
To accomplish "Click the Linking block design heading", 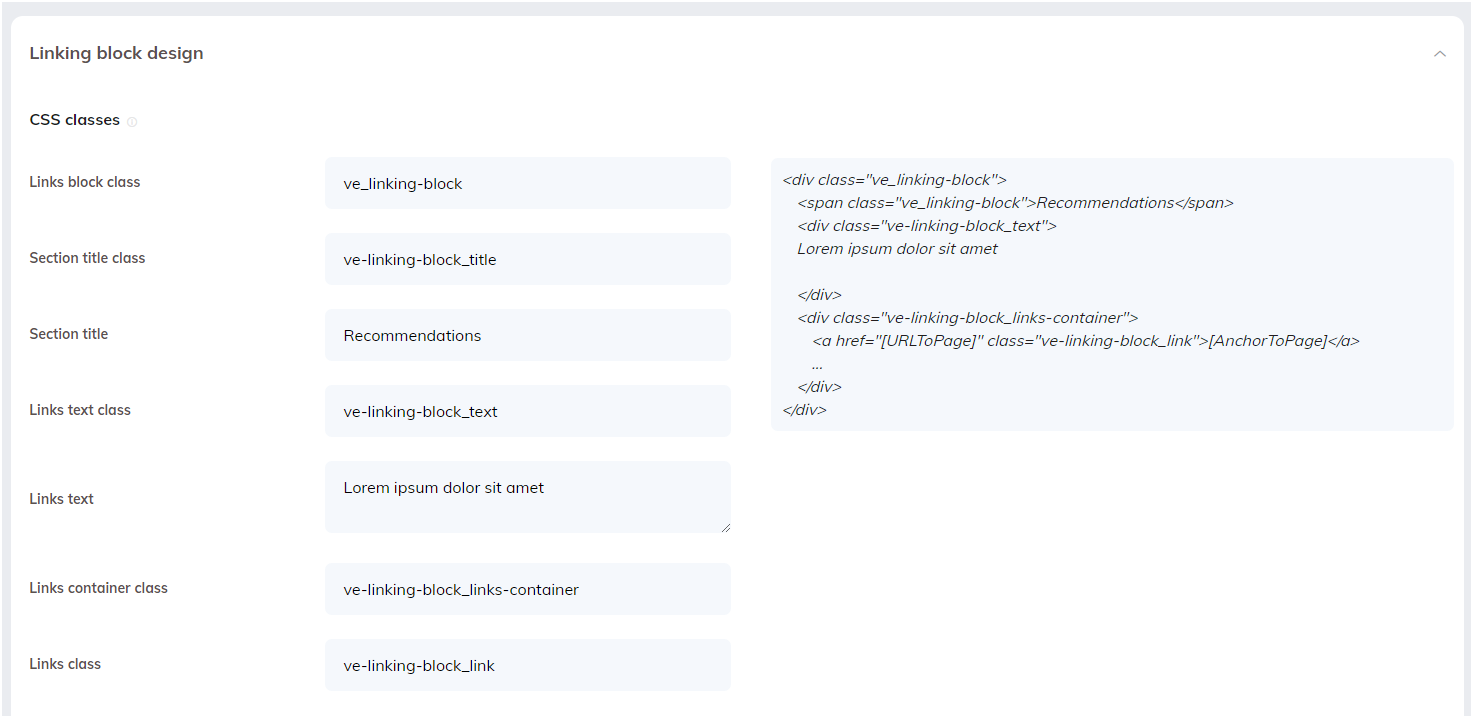I will (x=116, y=52).
